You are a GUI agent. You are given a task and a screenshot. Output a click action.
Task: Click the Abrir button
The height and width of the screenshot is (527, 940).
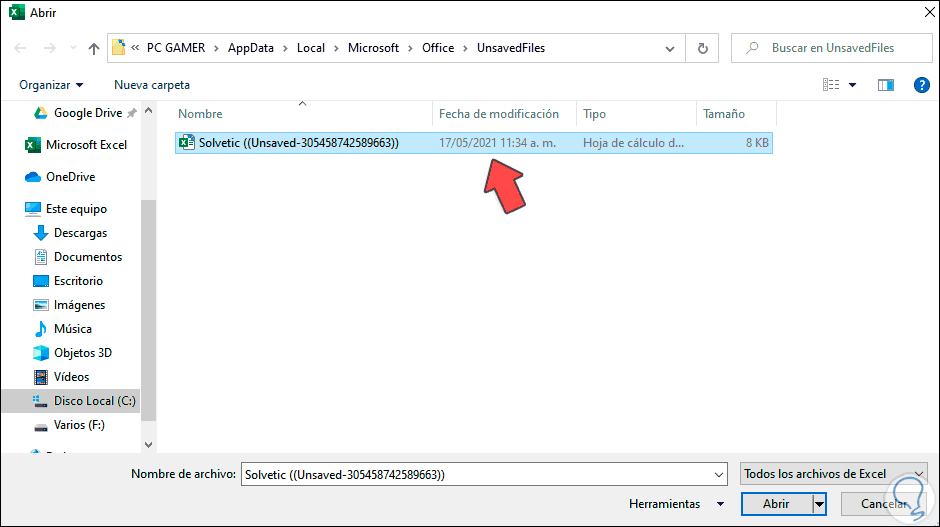776,504
